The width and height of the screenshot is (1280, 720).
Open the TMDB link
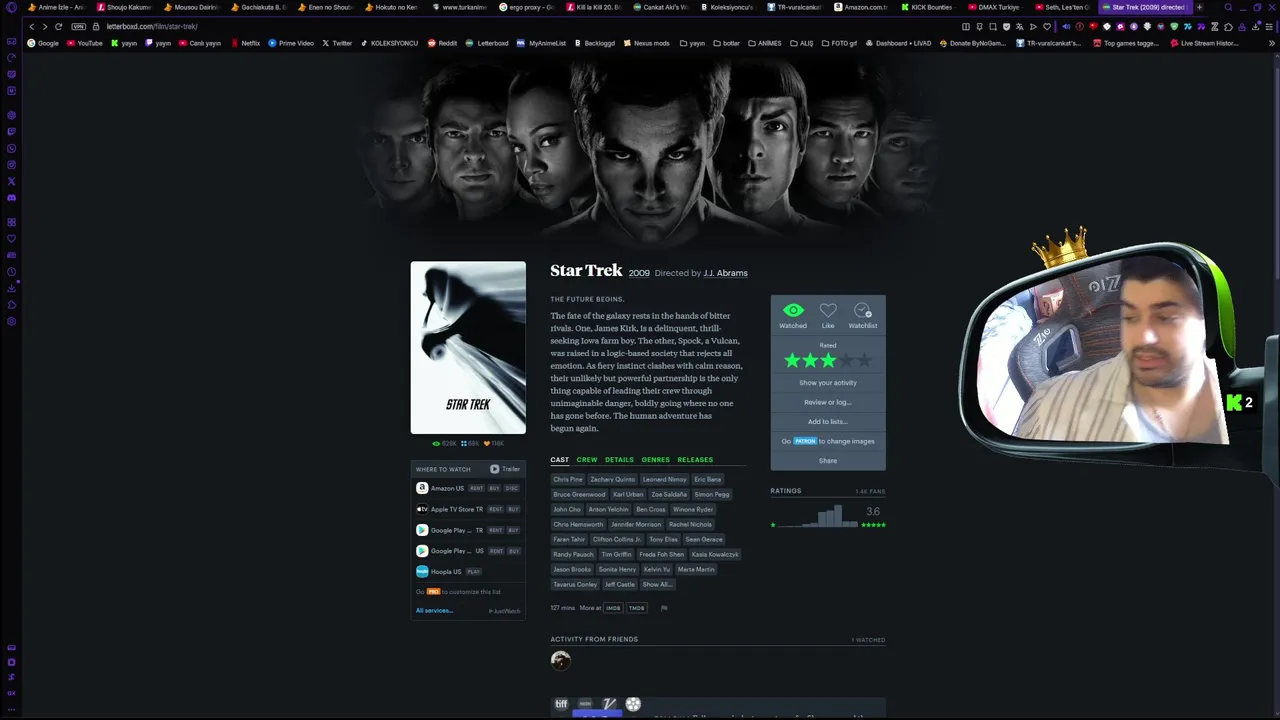click(636, 608)
